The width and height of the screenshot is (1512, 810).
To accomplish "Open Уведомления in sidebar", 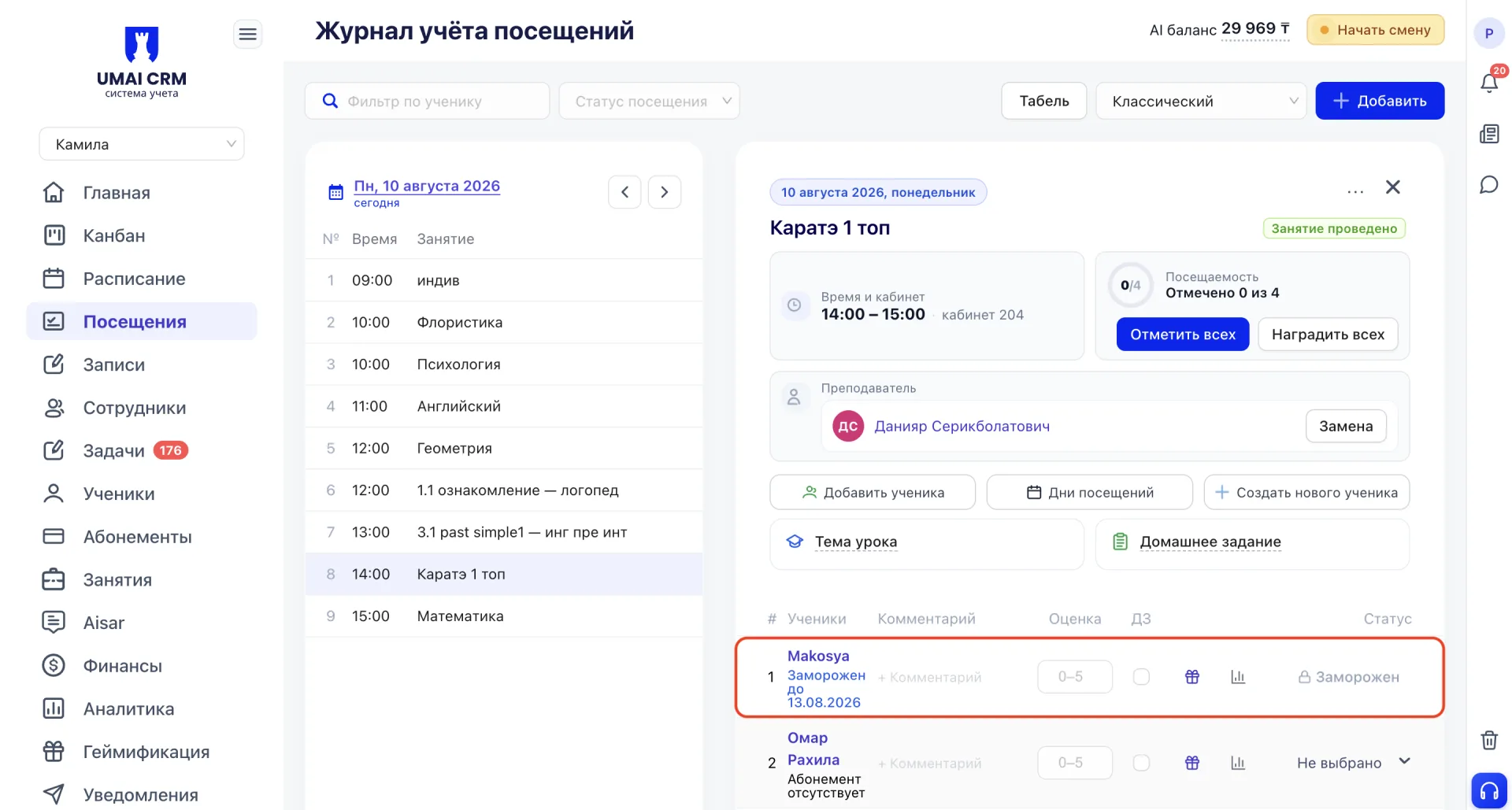I will pos(142,794).
